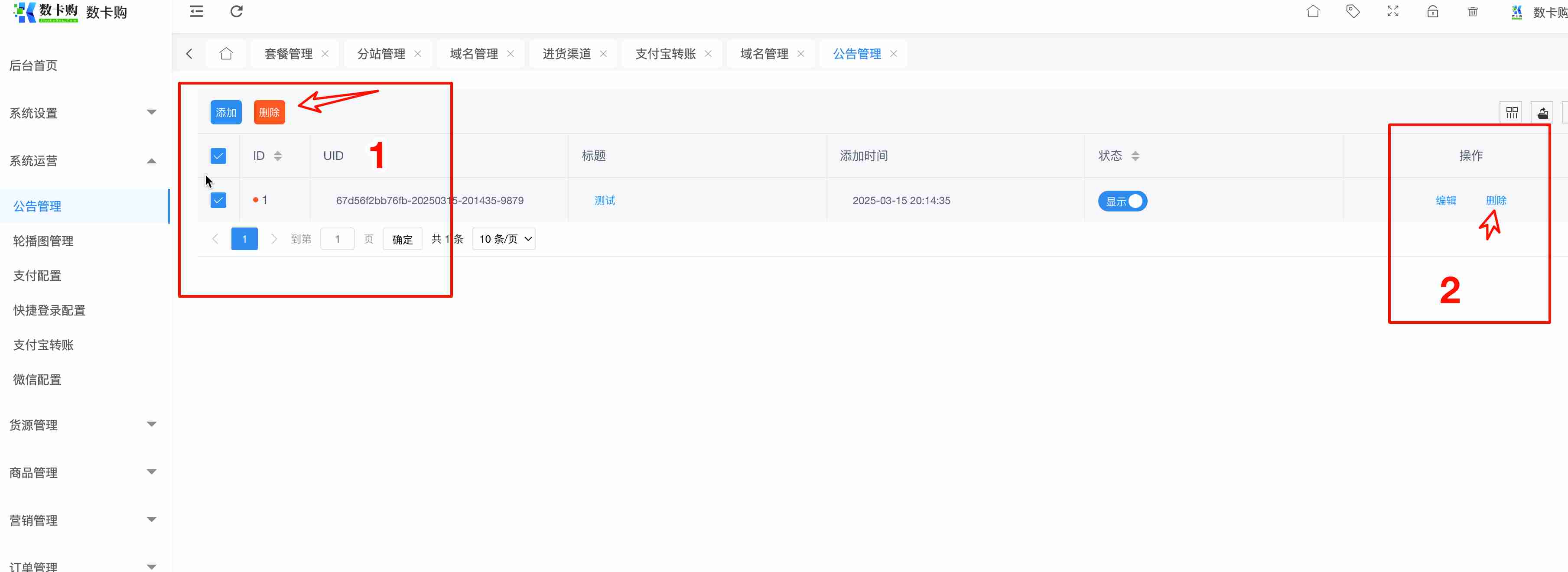1568x572 pixels.
Task: Uncheck the row 1 checkbox
Action: [x=218, y=200]
